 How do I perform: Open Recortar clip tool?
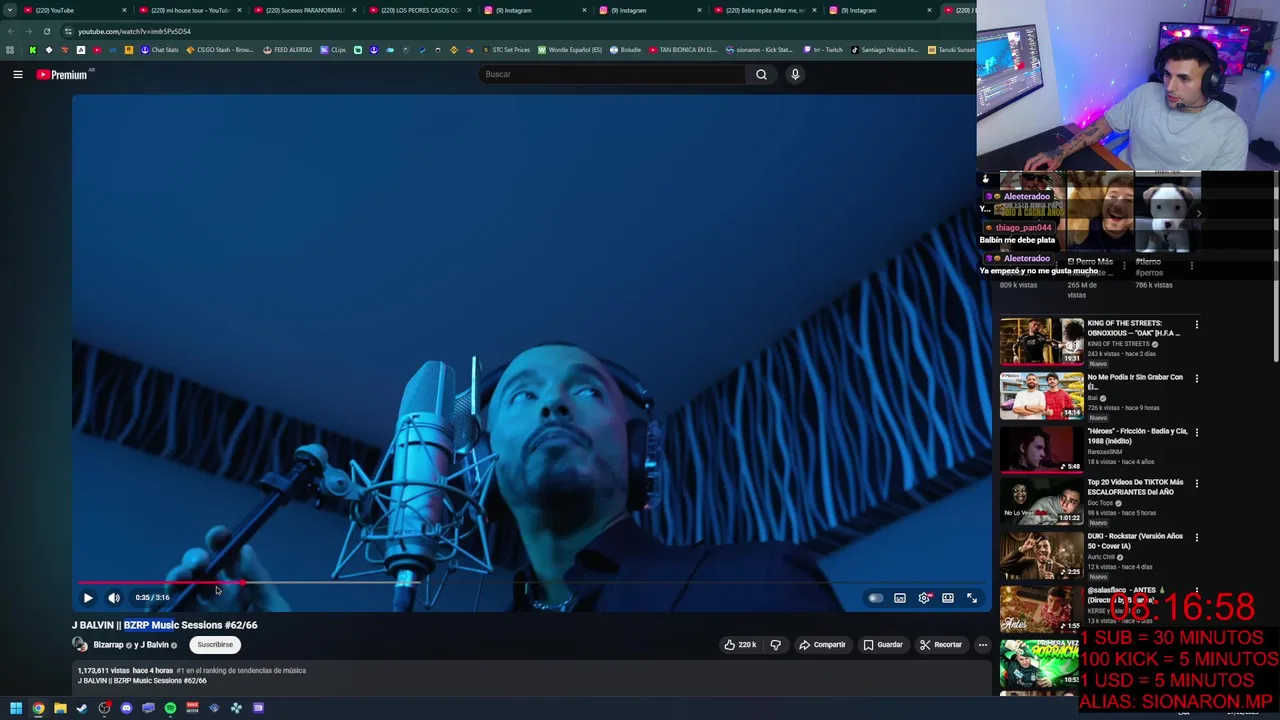tap(941, 645)
